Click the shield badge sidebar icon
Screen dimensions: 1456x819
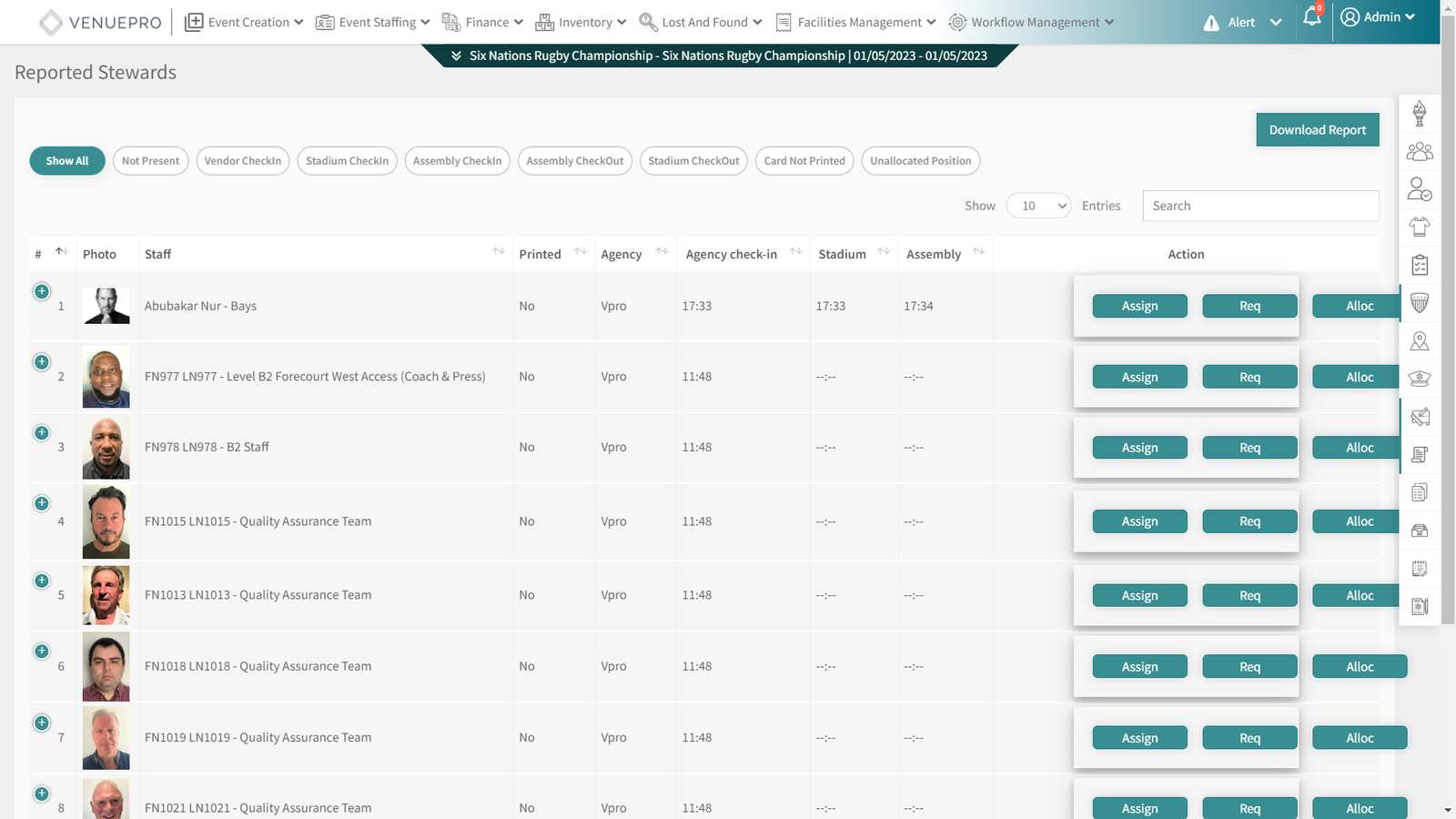coord(1419,303)
